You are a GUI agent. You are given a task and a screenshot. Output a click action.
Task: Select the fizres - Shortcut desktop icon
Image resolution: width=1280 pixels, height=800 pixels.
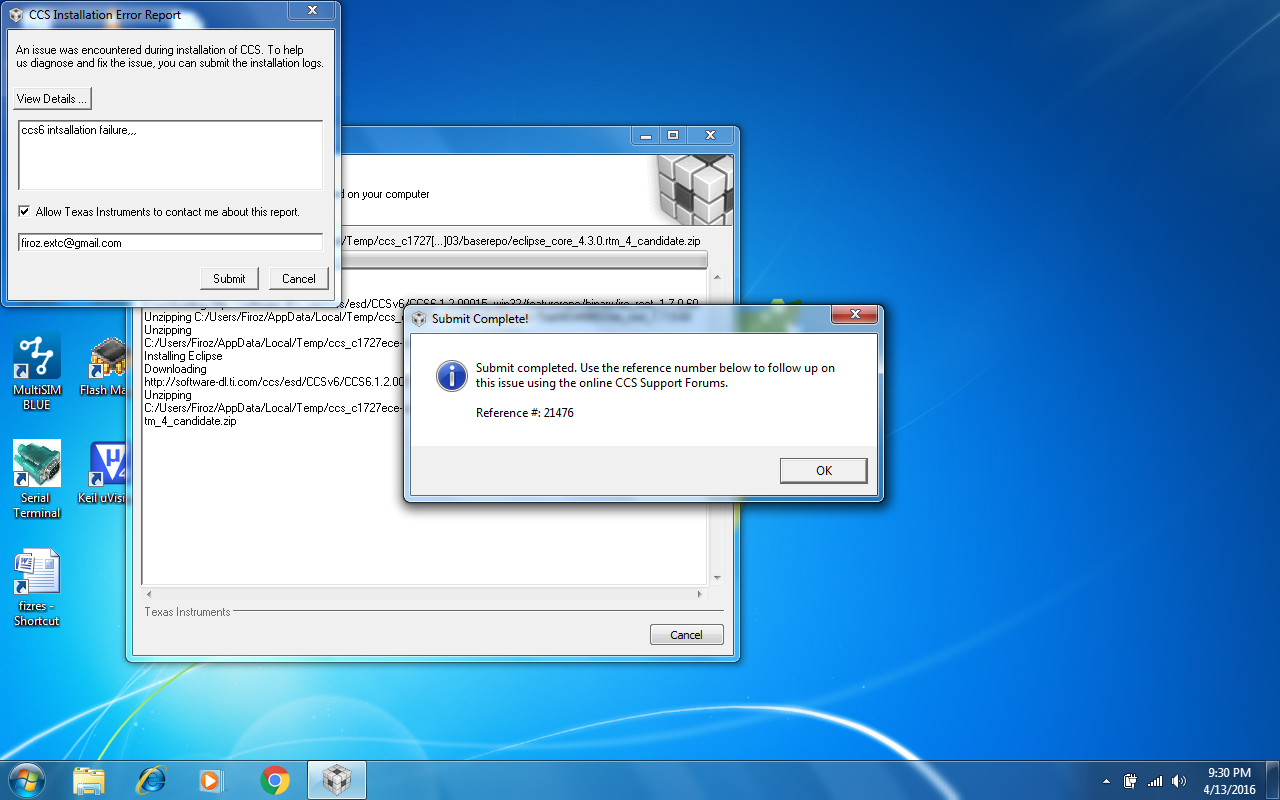37,588
